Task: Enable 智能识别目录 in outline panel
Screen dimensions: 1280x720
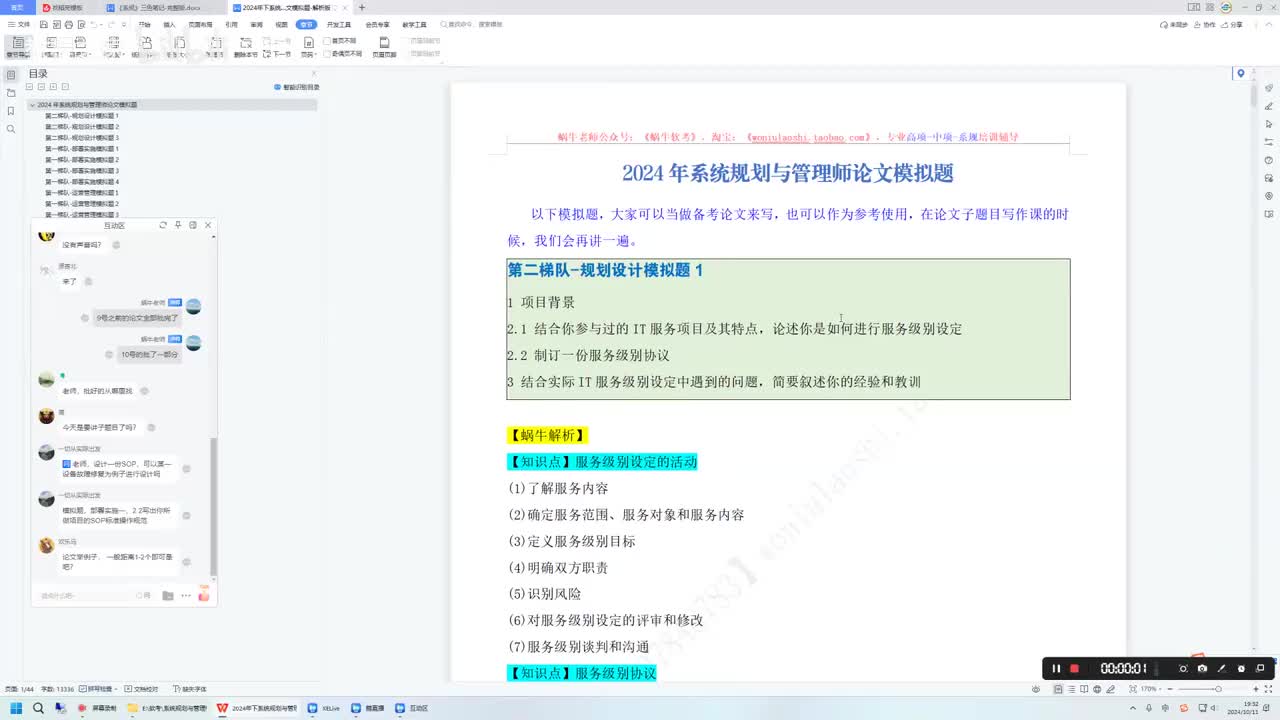Action: click(x=297, y=87)
